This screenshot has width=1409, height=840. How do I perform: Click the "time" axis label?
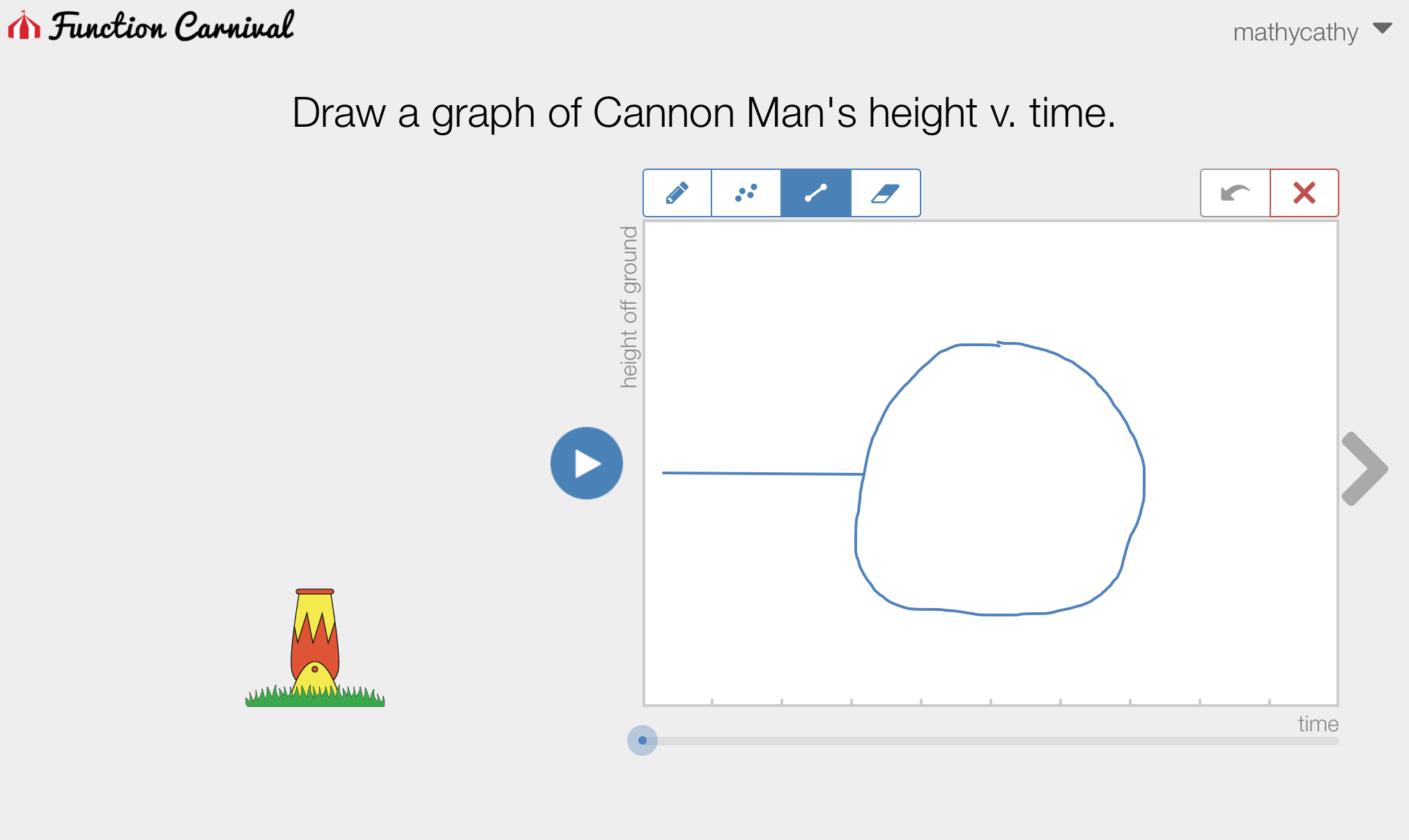[1318, 724]
